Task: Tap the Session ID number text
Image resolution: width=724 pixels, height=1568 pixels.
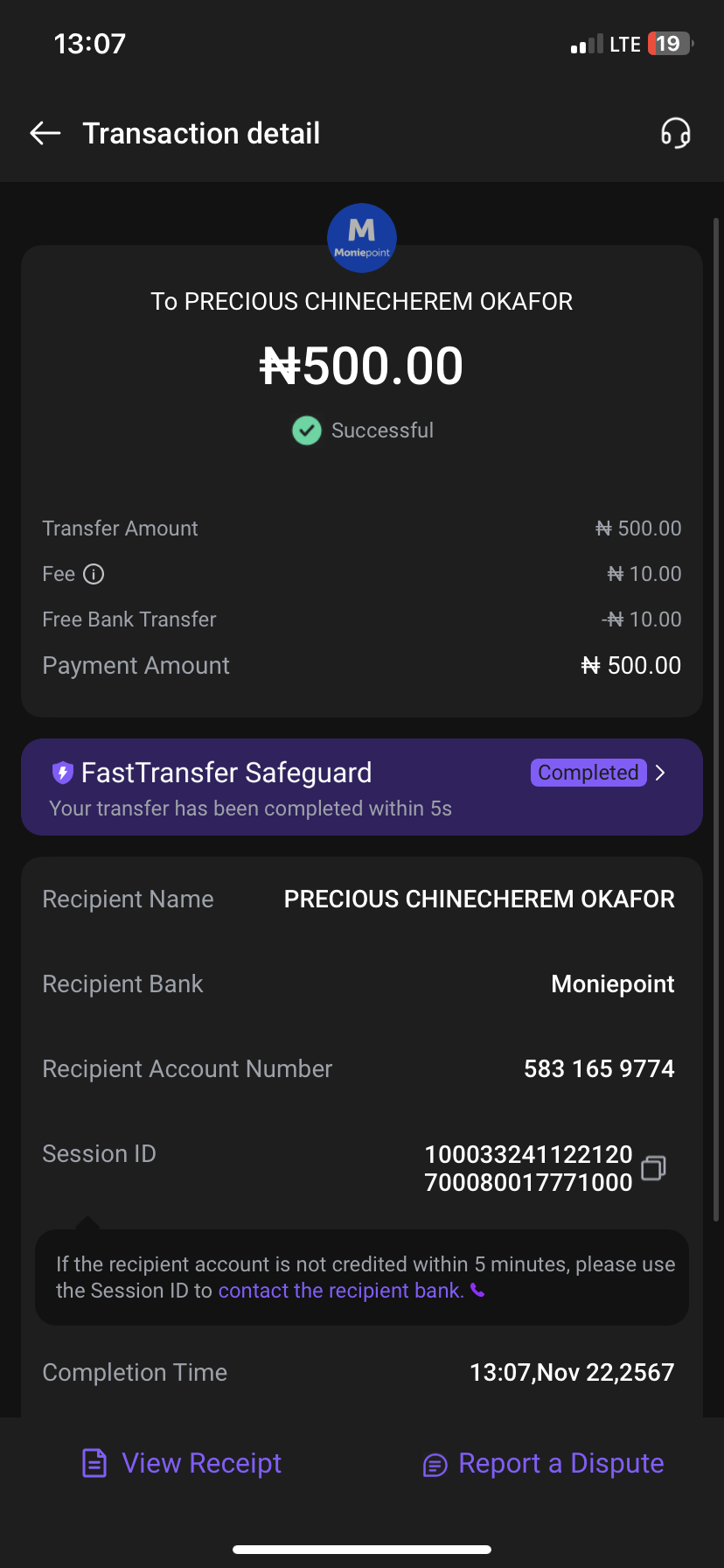Action: coord(528,1168)
